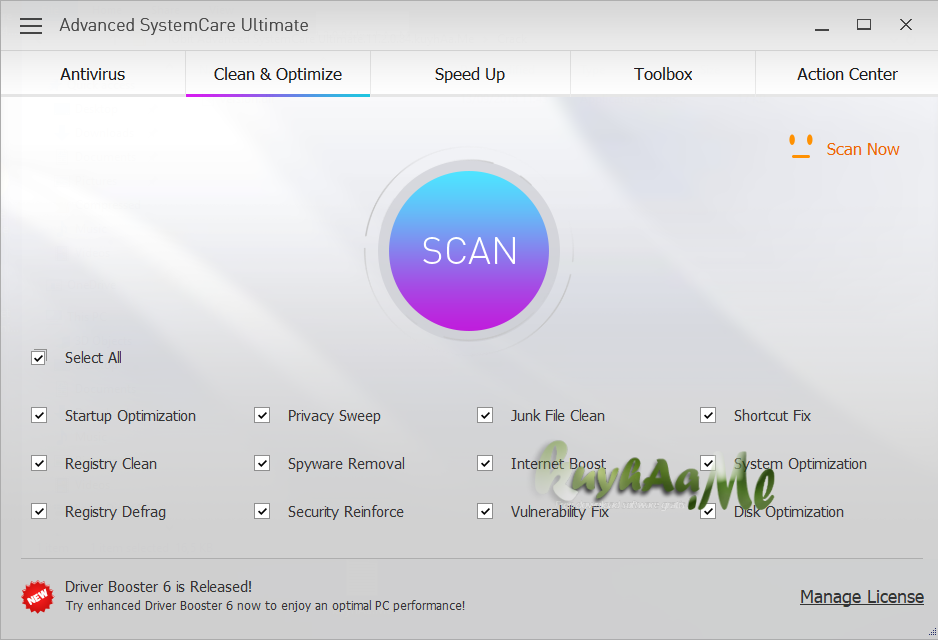Start the big SCAN button

(469, 251)
